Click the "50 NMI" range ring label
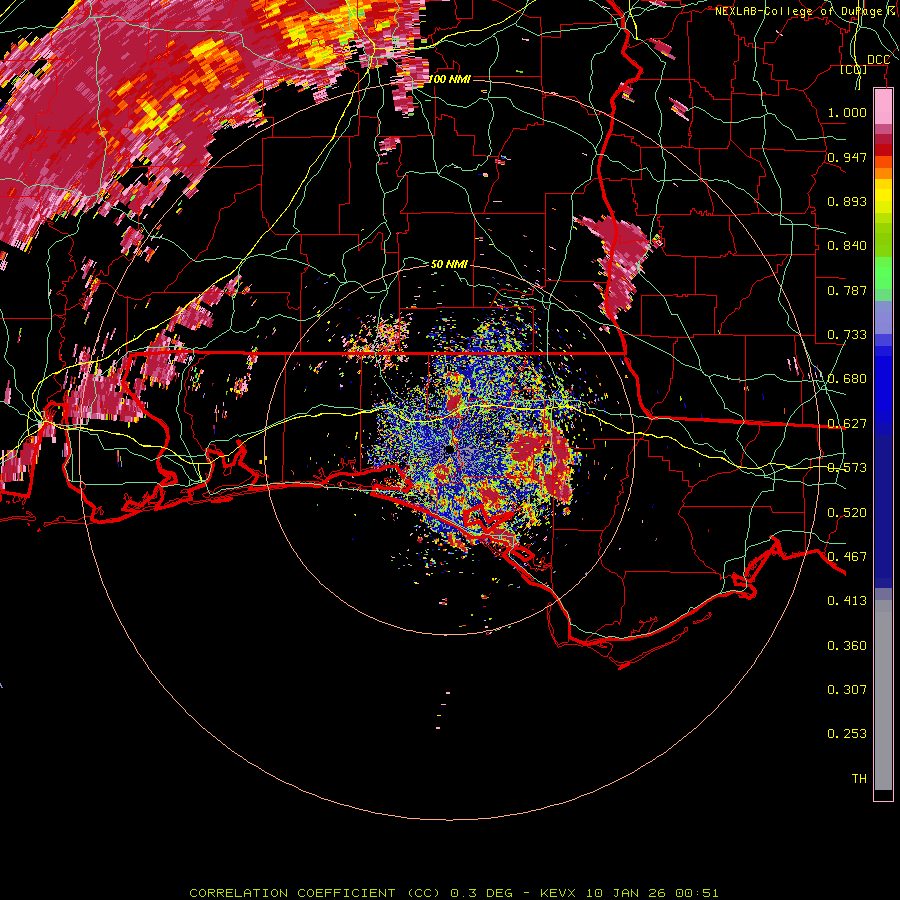900x900 pixels. click(x=449, y=264)
